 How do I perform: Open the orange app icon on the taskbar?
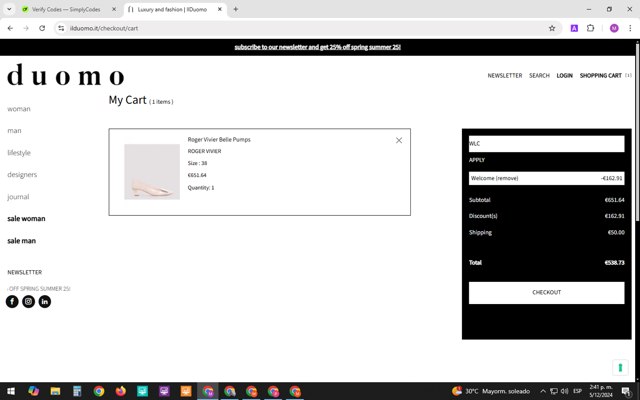click(x=186, y=391)
